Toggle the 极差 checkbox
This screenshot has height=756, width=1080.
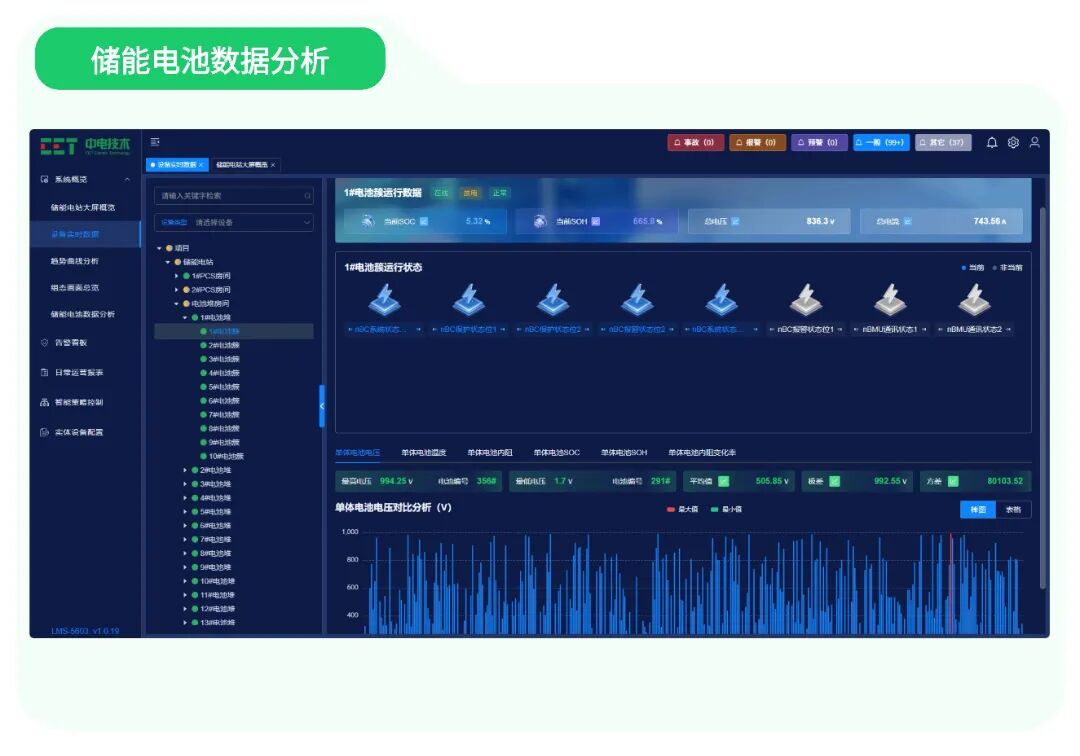(835, 481)
